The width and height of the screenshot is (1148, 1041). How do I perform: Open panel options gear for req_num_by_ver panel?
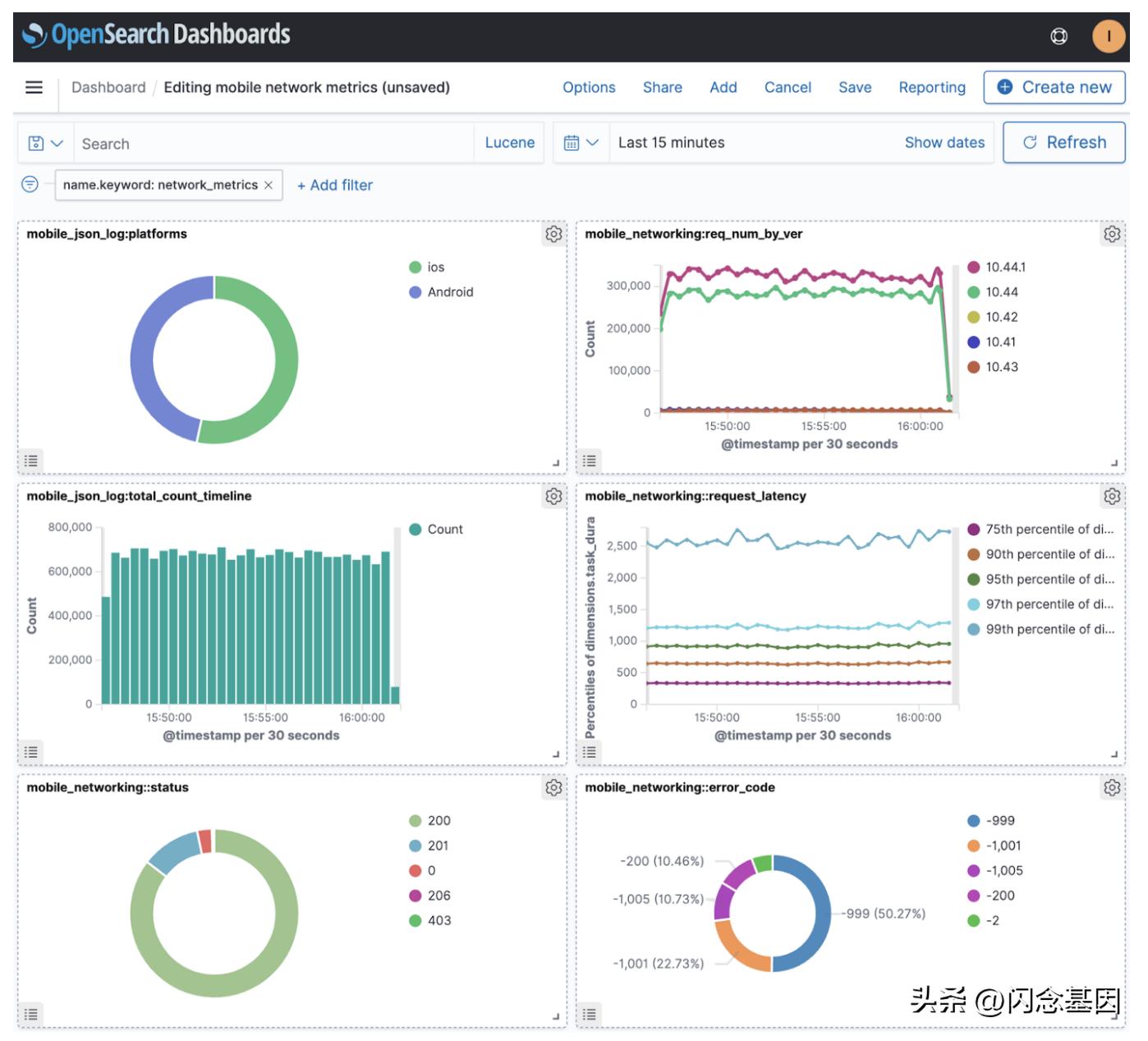click(x=1112, y=234)
